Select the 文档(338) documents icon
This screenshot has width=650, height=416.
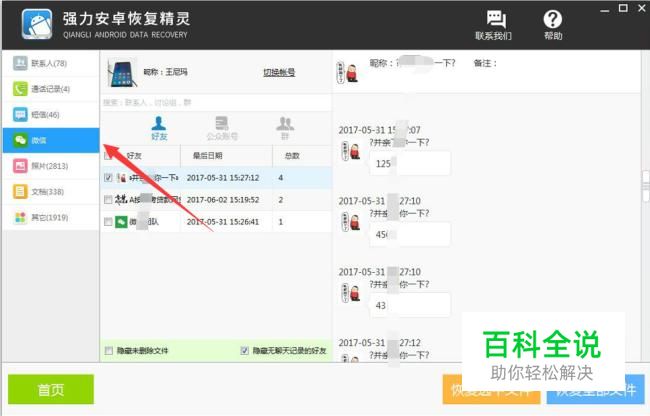(x=20, y=191)
